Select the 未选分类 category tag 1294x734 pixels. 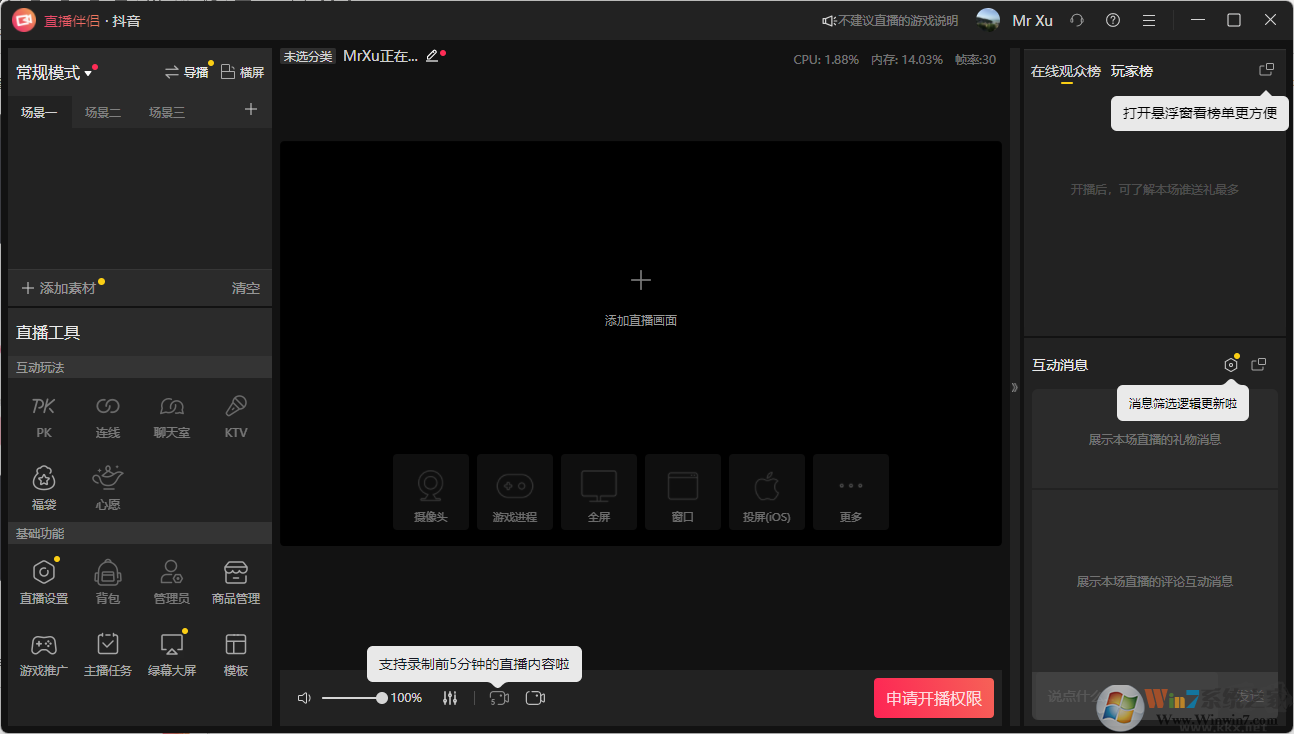pyautogui.click(x=308, y=57)
